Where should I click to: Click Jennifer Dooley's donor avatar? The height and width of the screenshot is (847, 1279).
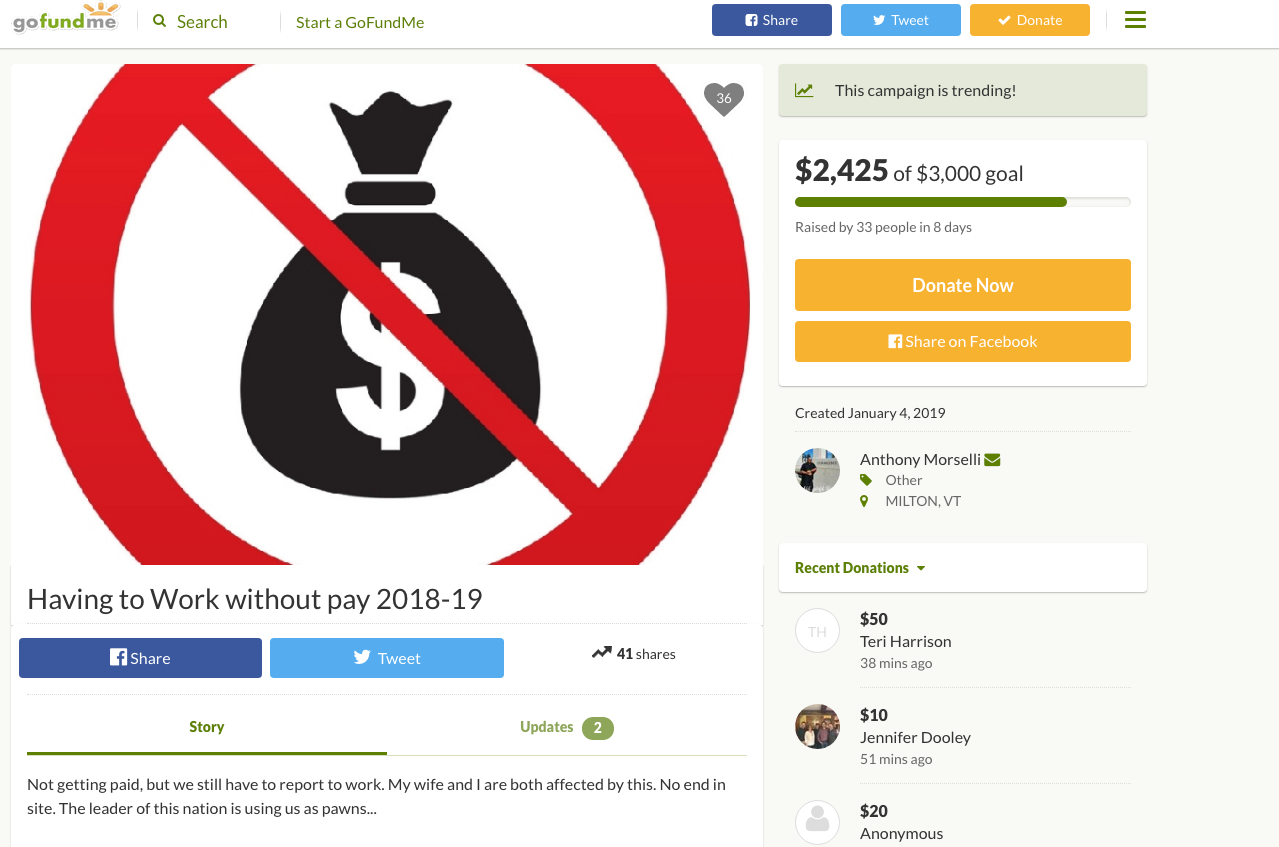[x=817, y=727]
